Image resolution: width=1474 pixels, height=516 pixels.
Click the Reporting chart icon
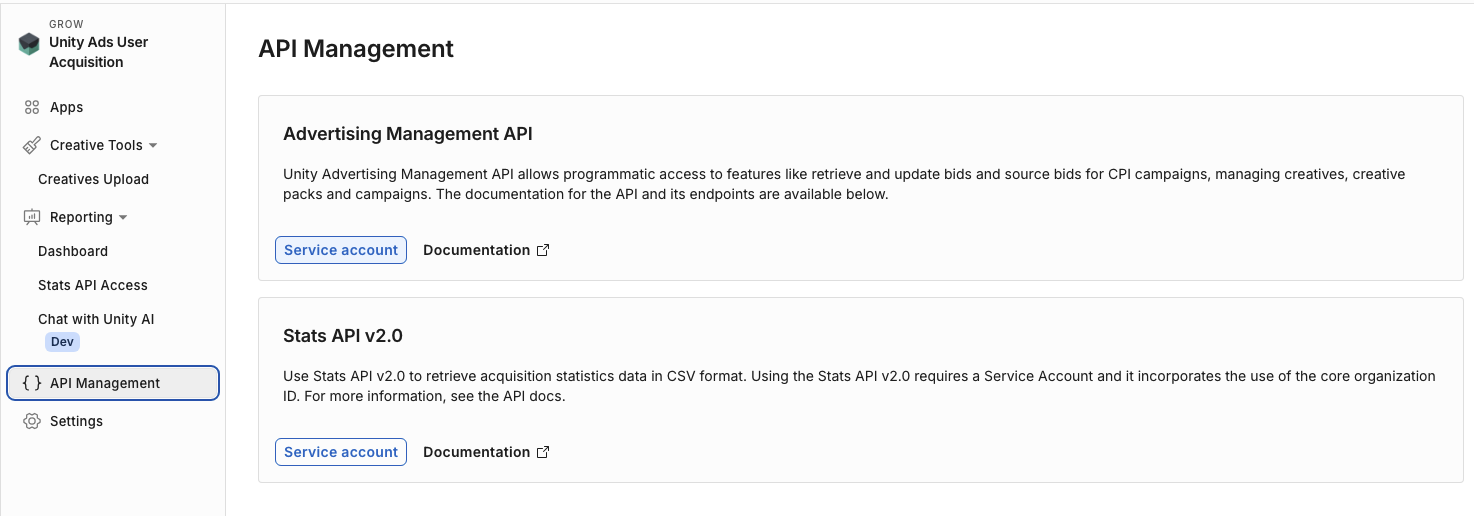coord(32,217)
